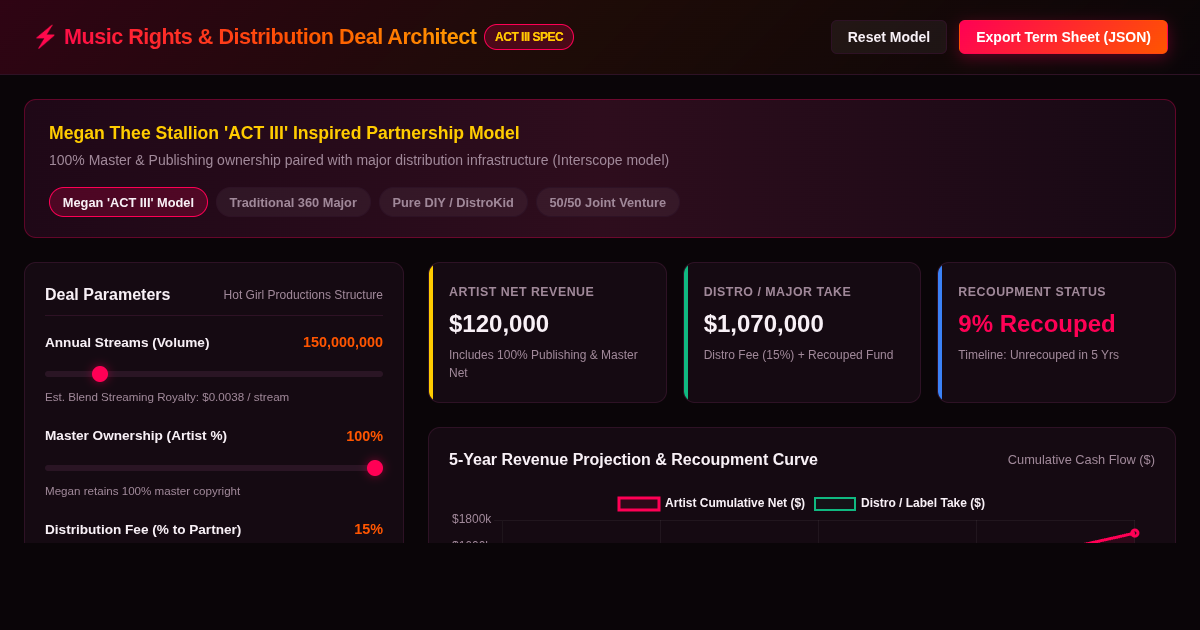Select the 50/50 Joint Venture preset
The width and height of the screenshot is (1200, 630).
(608, 202)
